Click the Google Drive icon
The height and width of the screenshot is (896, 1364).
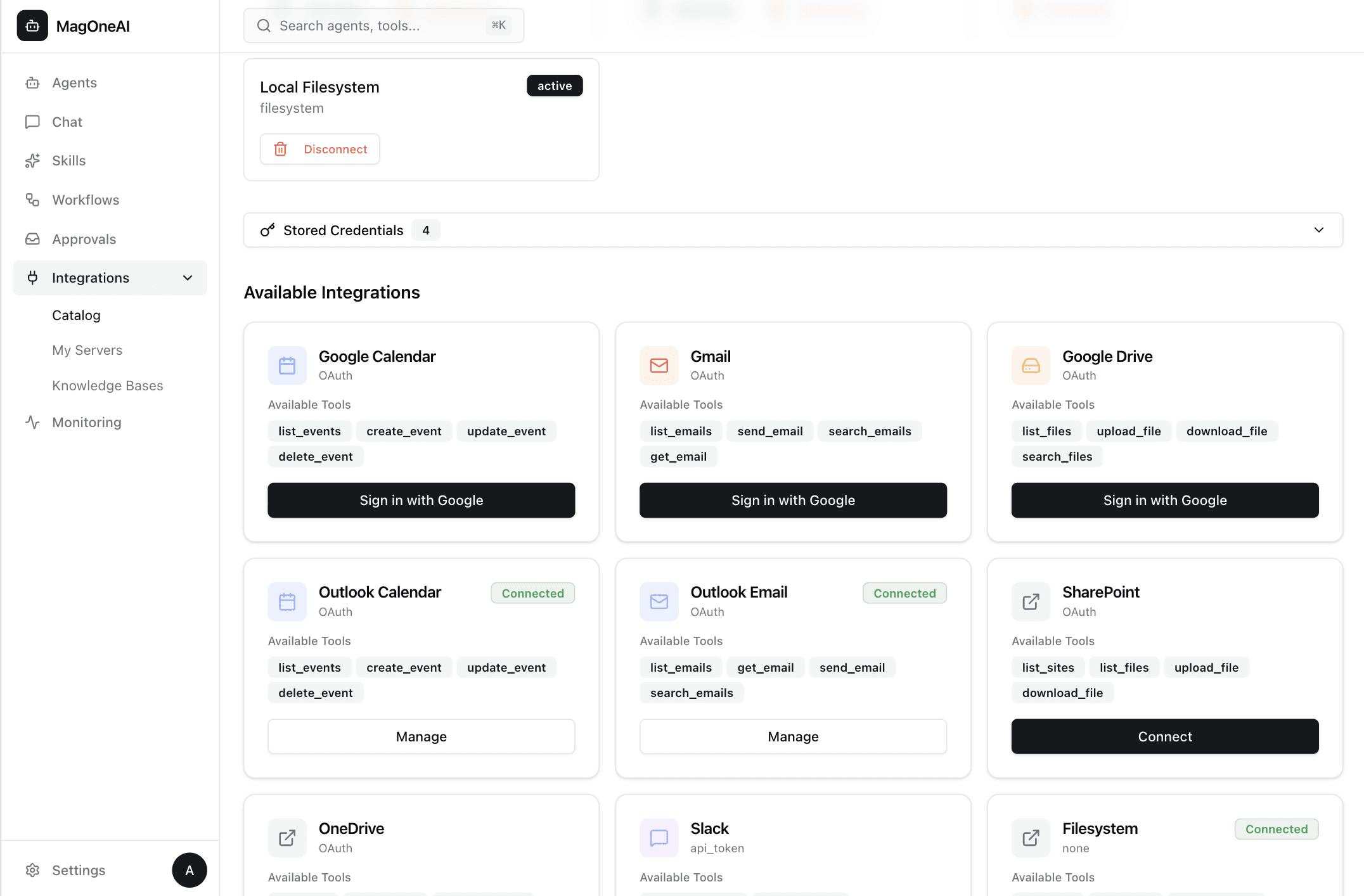[x=1031, y=366]
